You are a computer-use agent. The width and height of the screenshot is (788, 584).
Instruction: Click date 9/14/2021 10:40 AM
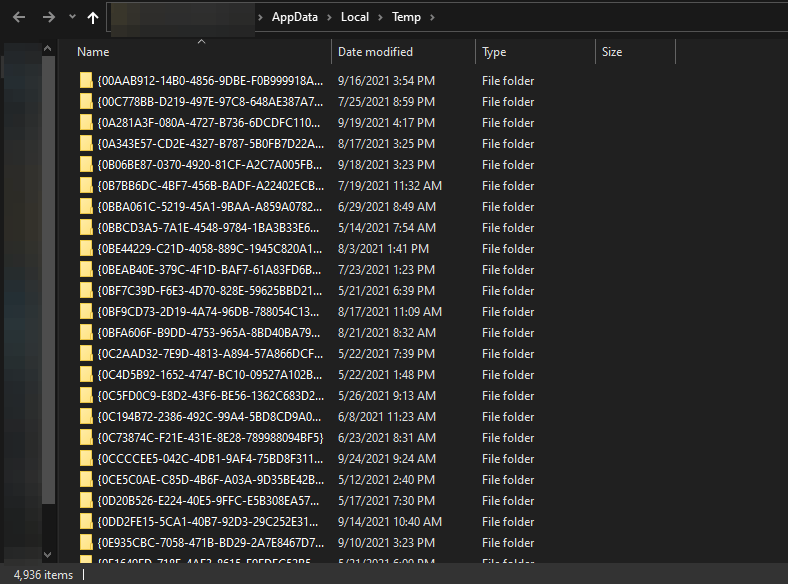(389, 522)
